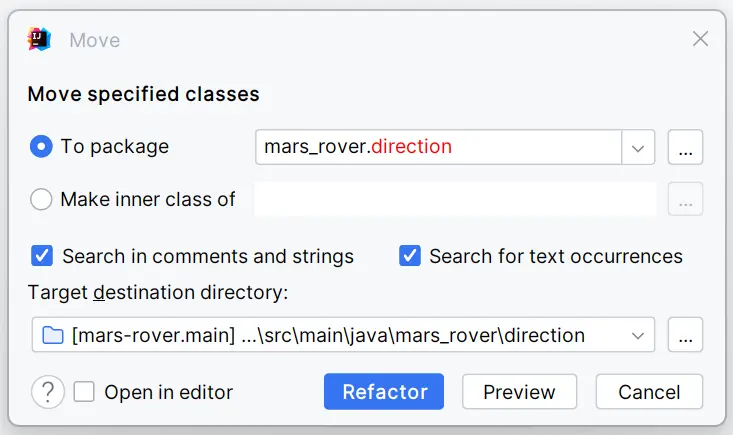
Task: Click the Make inner class of text field
Action: pos(455,199)
